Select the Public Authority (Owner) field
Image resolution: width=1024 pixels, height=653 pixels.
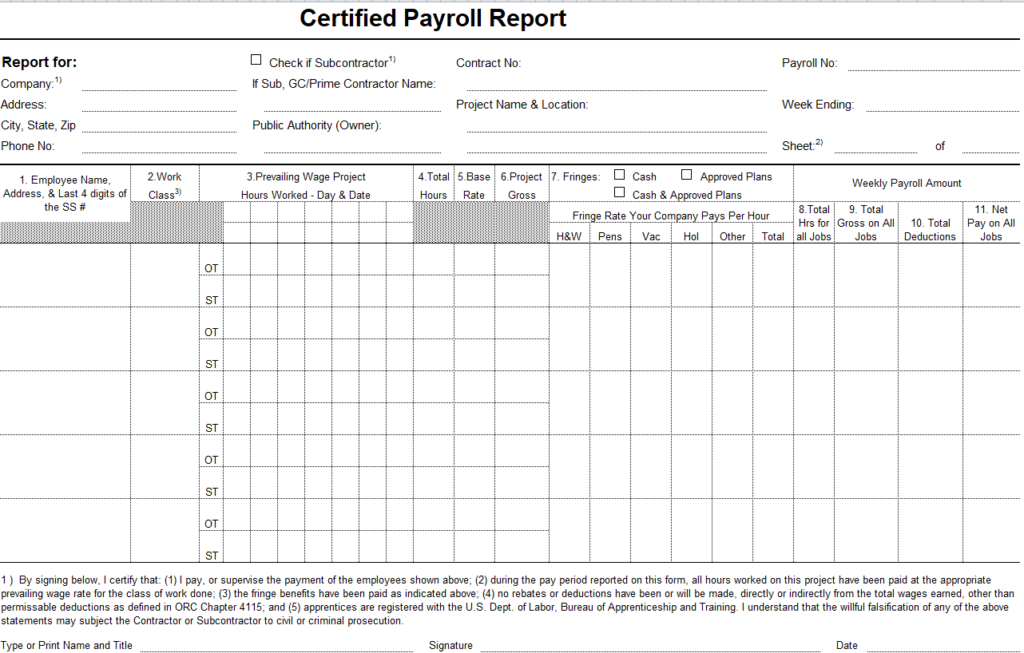click(351, 146)
